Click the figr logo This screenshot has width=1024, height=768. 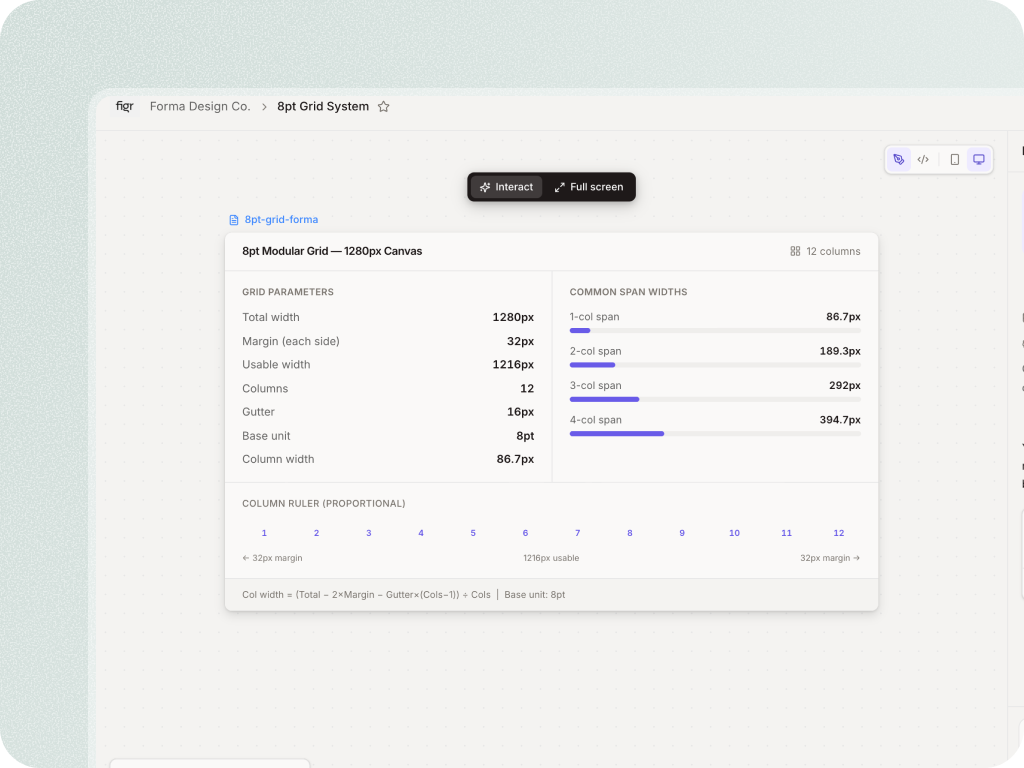125,106
